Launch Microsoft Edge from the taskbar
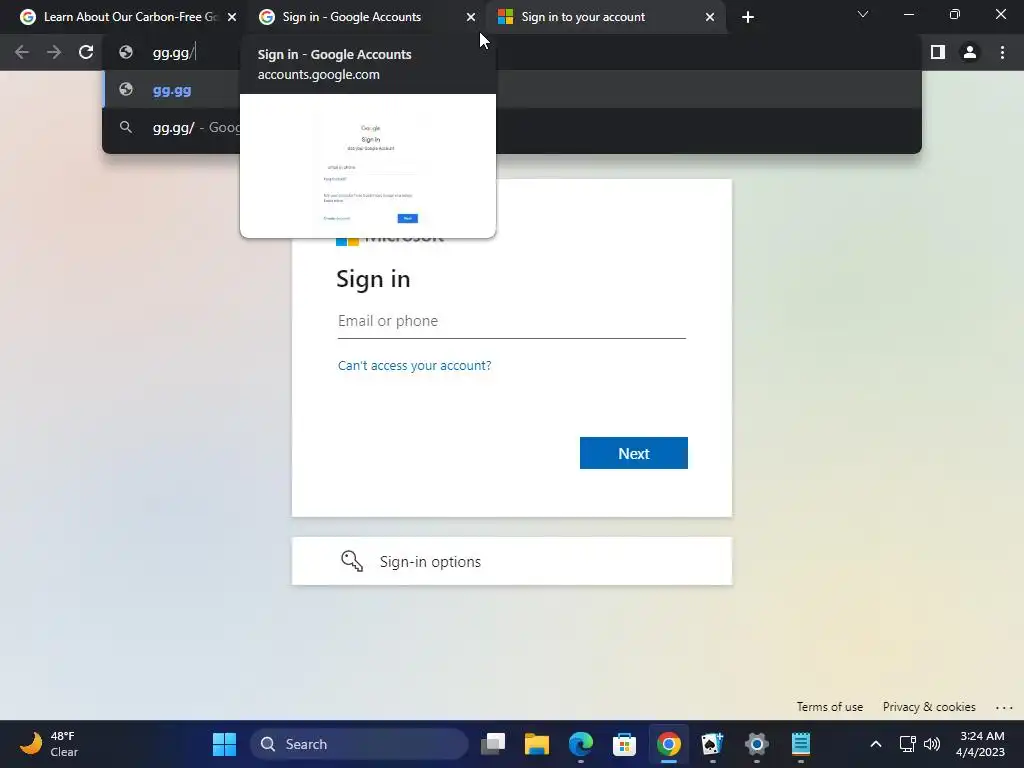This screenshot has width=1024, height=768. 581,744
